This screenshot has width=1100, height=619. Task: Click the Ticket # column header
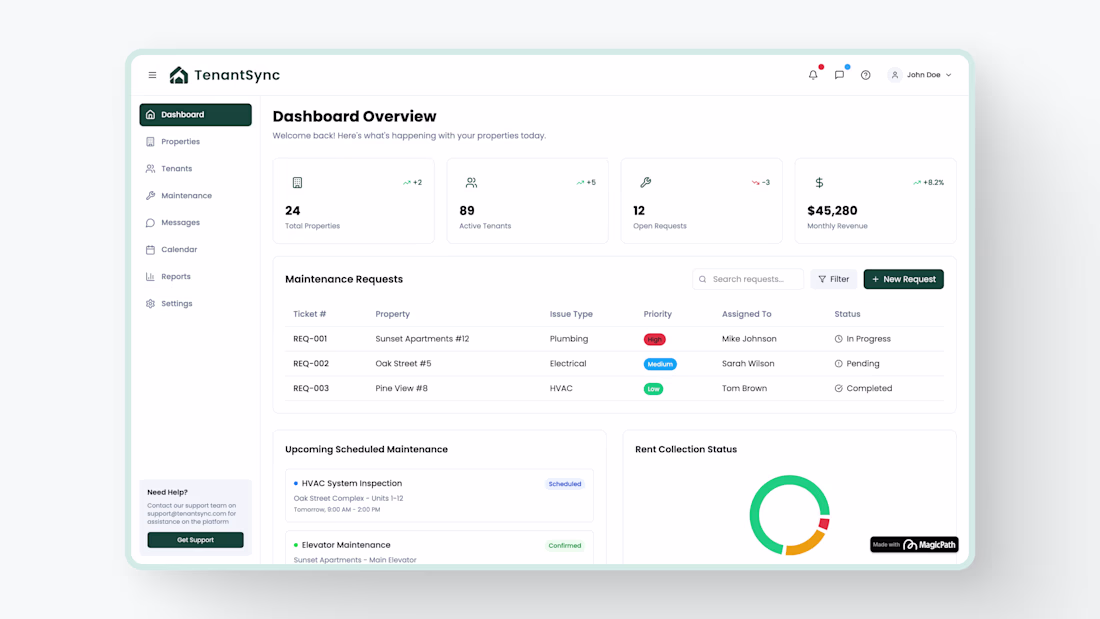[x=309, y=314]
